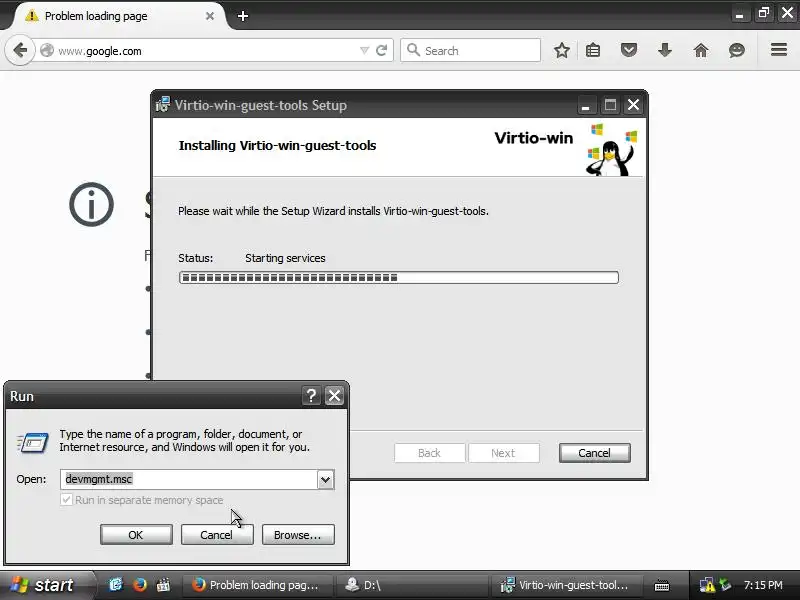Viewport: 800px width, 600px height.
Task: Open Firefox Hello chat icon
Action: click(737, 51)
